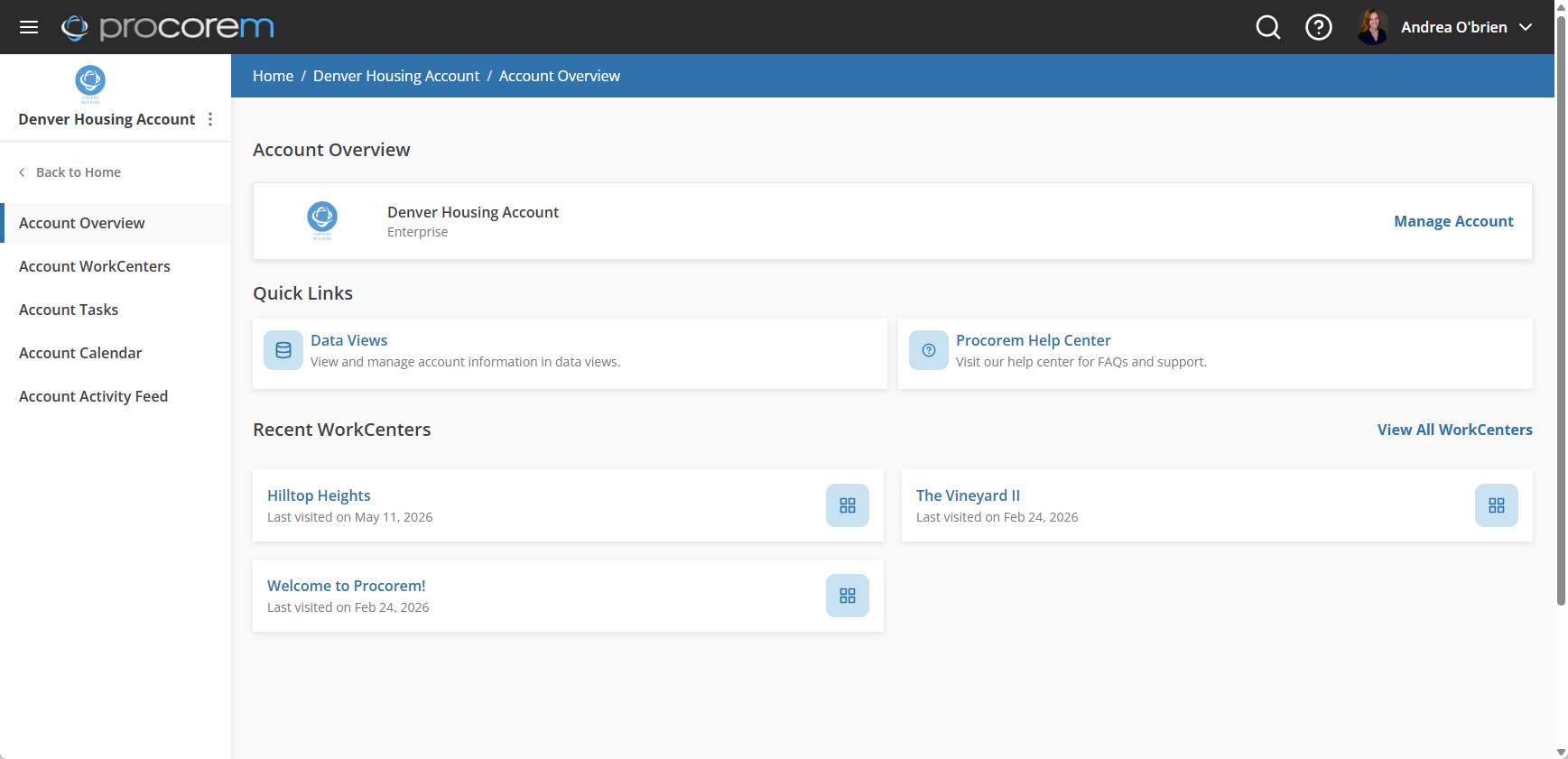Click the scrollbar down arrow
The width and height of the screenshot is (1568, 759).
[x=1561, y=752]
